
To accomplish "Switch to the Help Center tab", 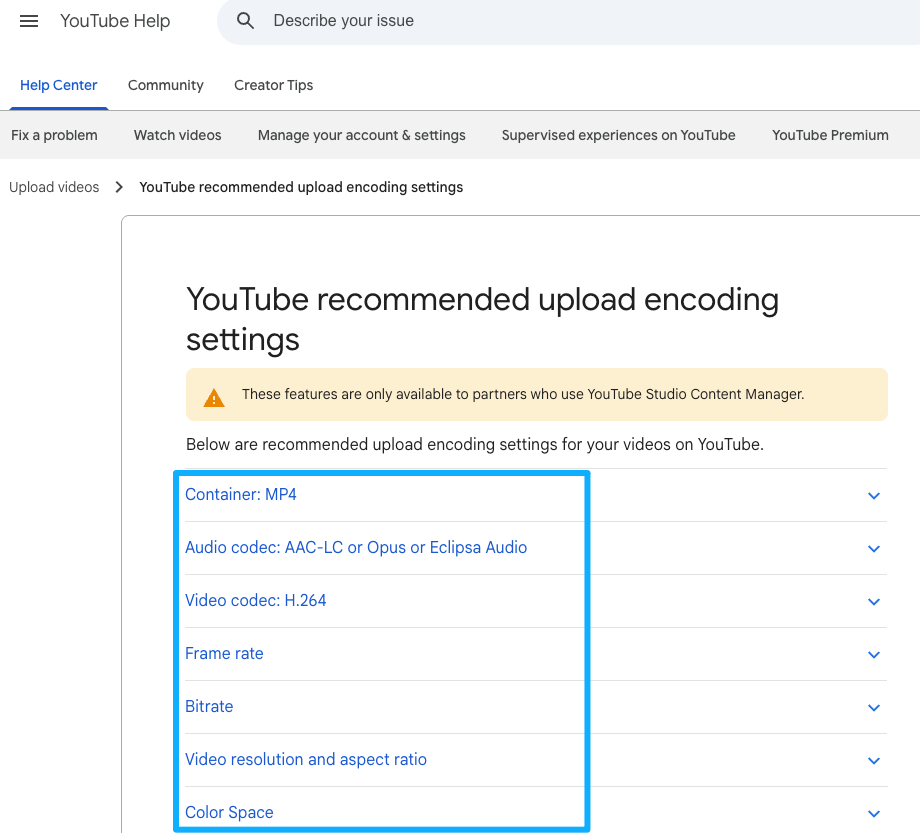I will coord(59,86).
